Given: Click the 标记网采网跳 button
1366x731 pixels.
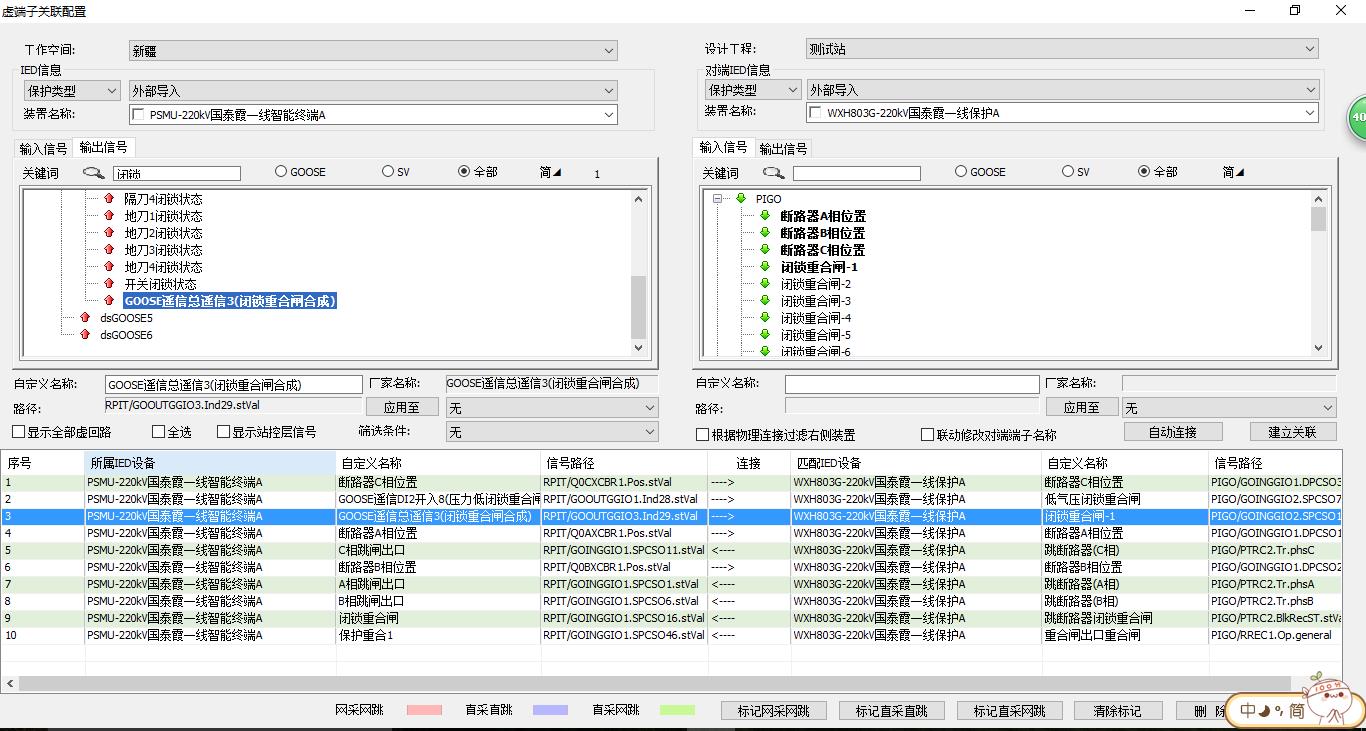Looking at the screenshot, I should pyautogui.click(x=773, y=711).
